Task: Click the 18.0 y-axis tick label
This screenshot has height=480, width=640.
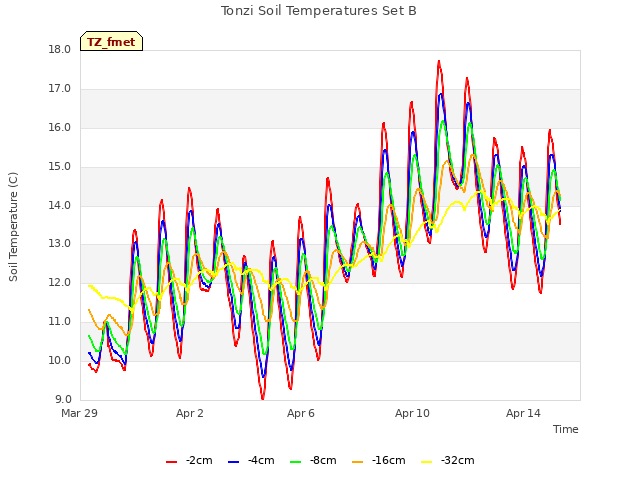Action: tap(60, 49)
